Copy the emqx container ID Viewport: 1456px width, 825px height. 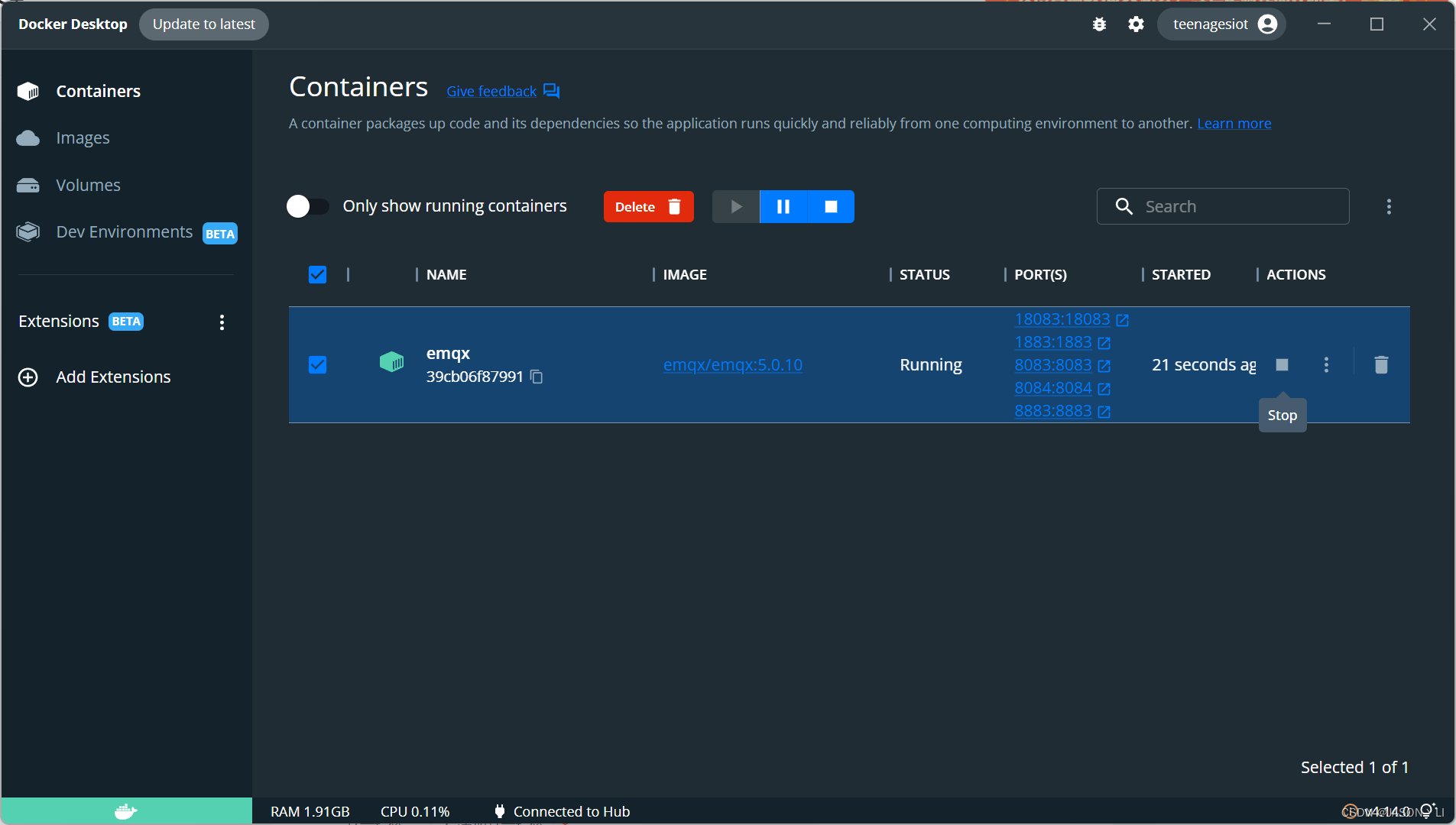(536, 377)
